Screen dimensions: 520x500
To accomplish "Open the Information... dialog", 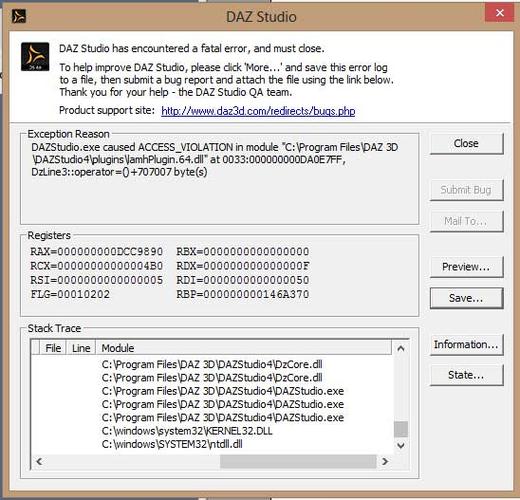I will click(x=466, y=344).
